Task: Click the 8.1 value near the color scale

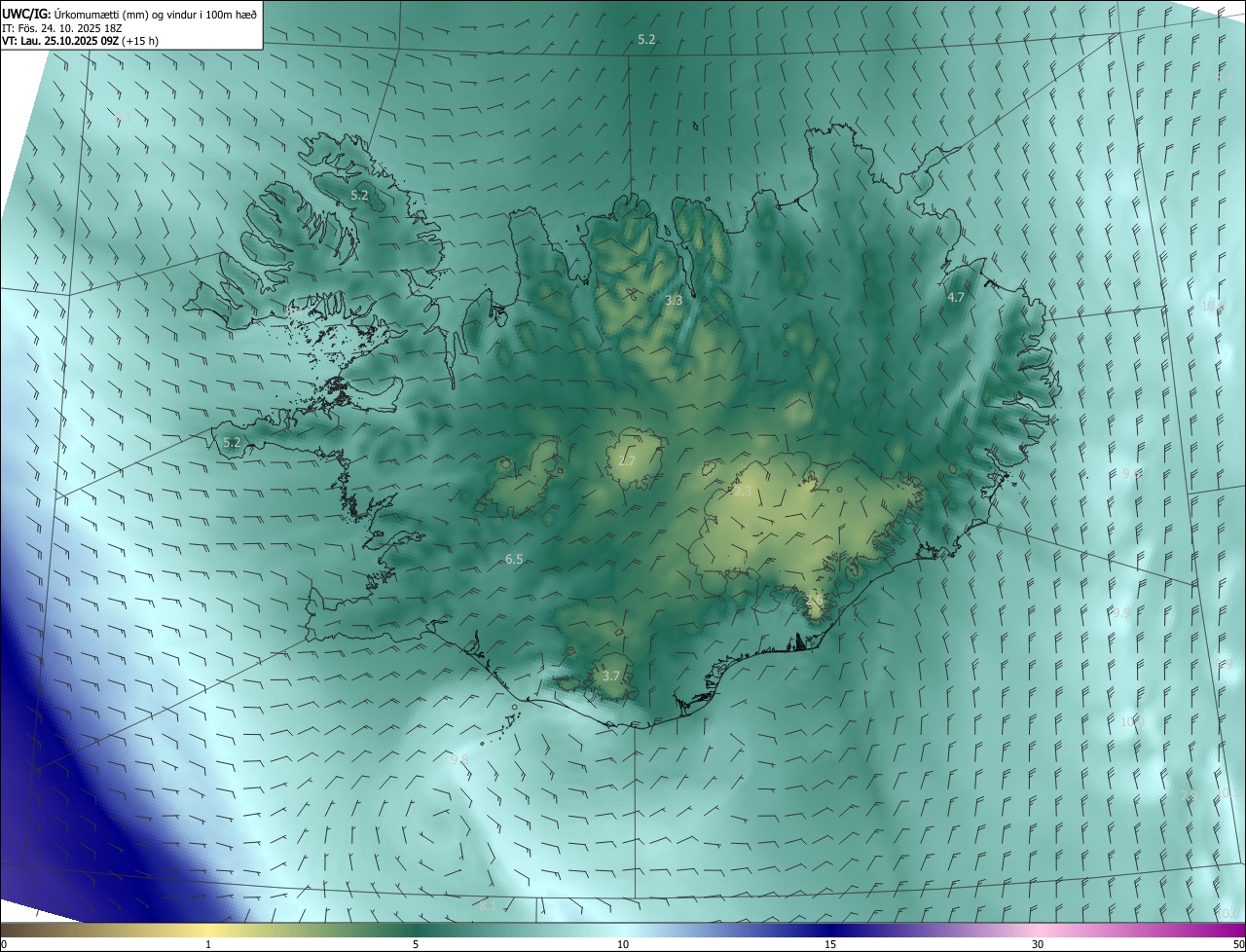Action: click(488, 905)
